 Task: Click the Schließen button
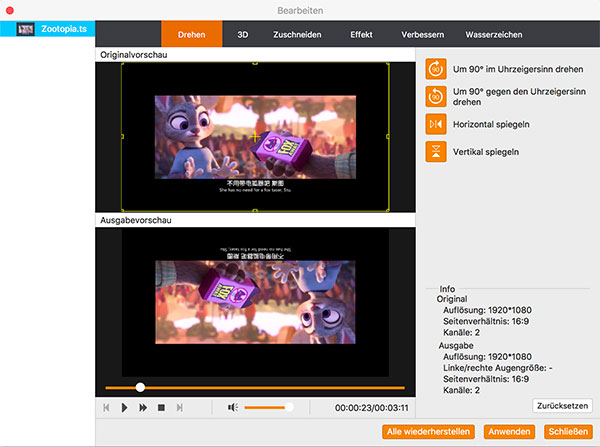(x=568, y=432)
